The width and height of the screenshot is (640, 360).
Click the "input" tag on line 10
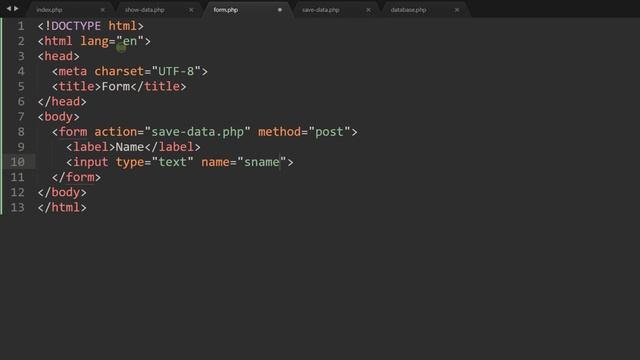[91, 162]
